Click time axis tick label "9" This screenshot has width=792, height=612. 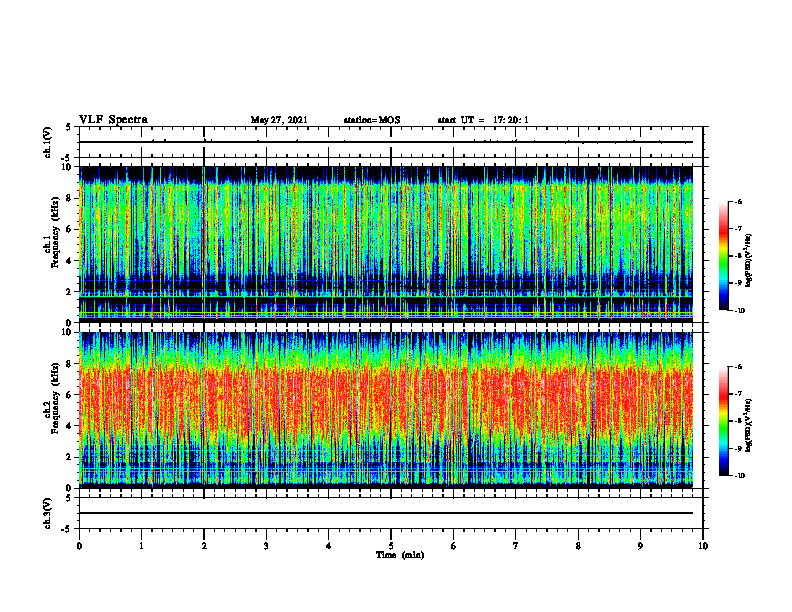640,546
